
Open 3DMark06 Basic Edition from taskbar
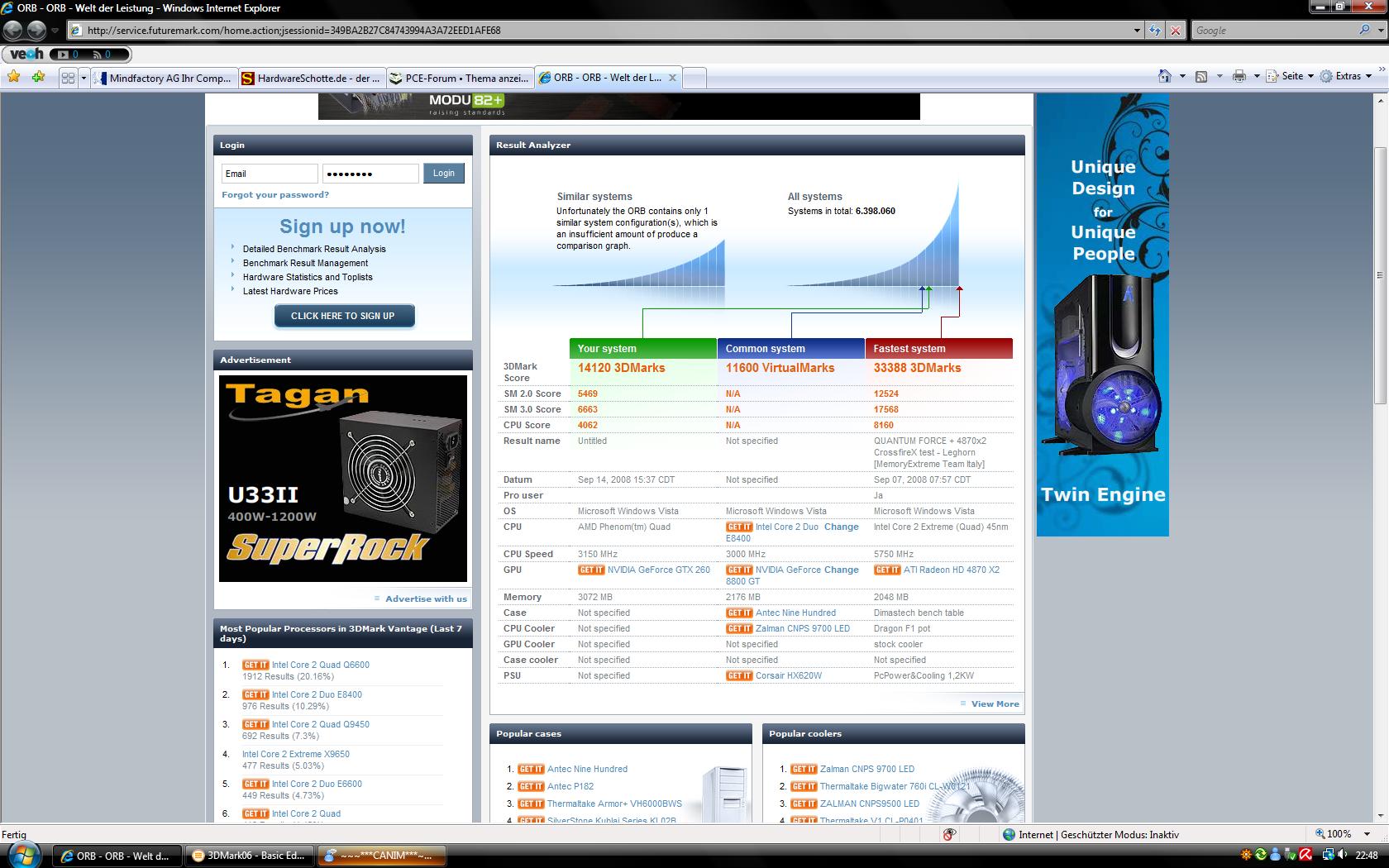click(249, 856)
